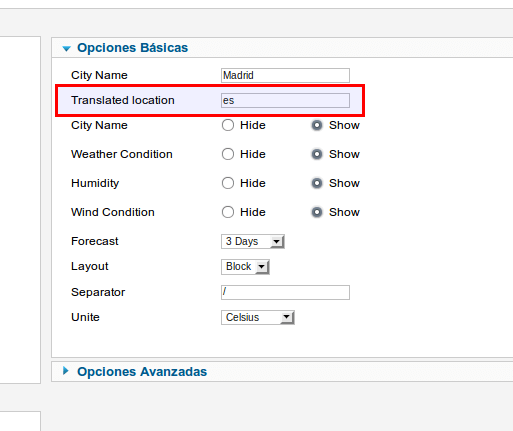This screenshot has height=431, width=513.
Task: Open the Layout Block dropdown
Action: pyautogui.click(x=245, y=267)
